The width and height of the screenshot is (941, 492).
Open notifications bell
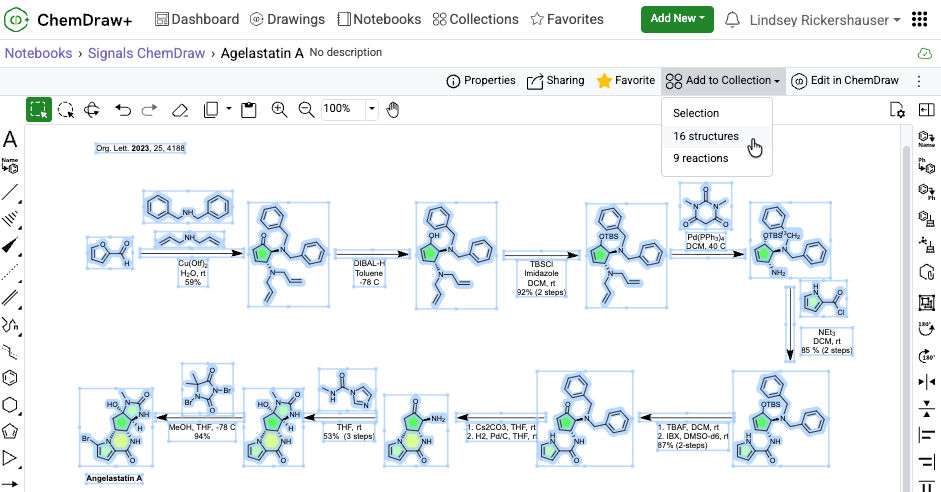pyautogui.click(x=732, y=20)
